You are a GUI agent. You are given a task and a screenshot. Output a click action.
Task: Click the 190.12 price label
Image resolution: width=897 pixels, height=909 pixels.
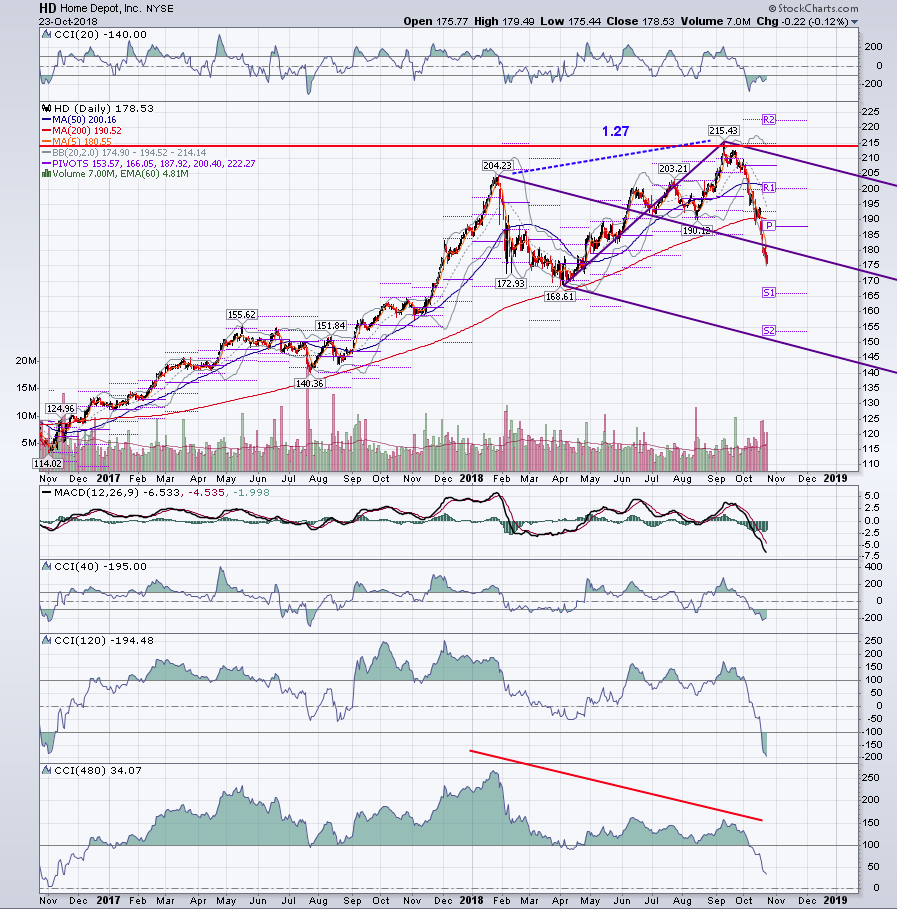pyautogui.click(x=696, y=231)
